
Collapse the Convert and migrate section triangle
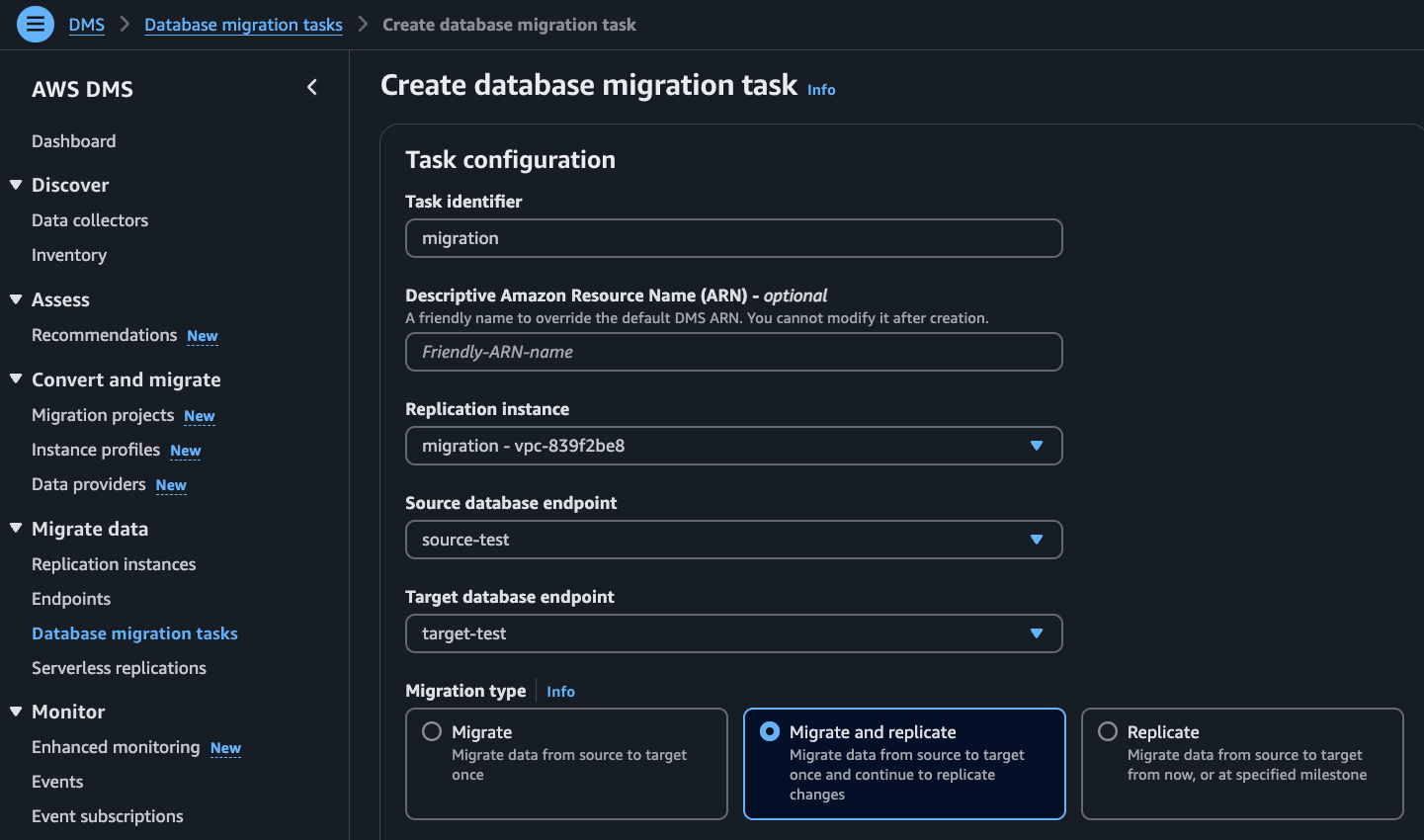(16, 379)
